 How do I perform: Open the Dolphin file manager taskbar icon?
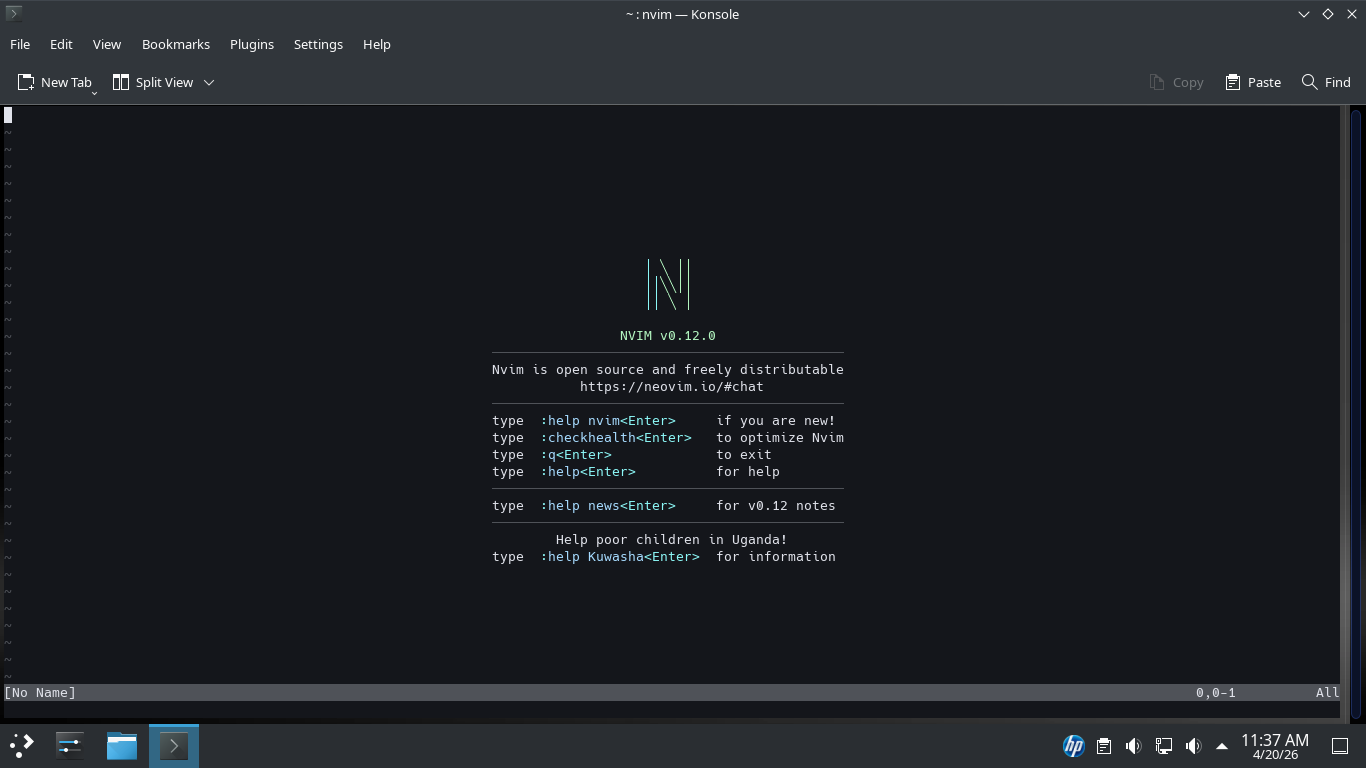pos(122,746)
